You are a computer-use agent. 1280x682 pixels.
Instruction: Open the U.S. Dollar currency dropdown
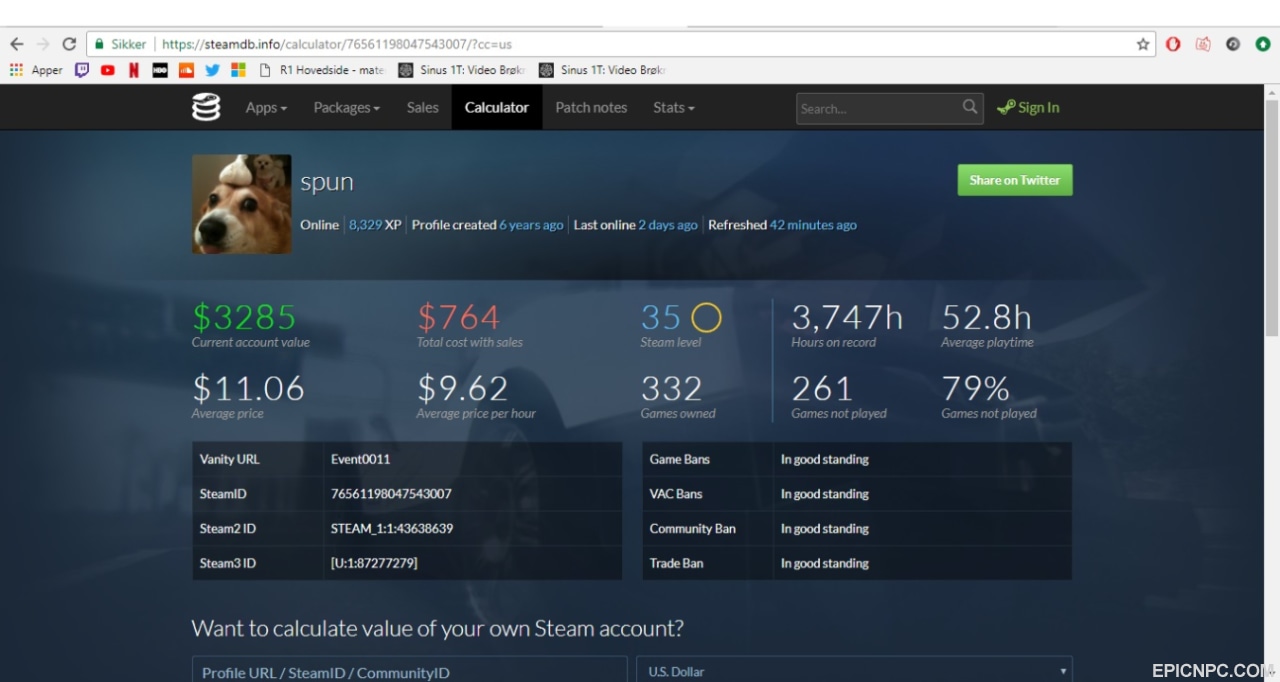(x=854, y=670)
